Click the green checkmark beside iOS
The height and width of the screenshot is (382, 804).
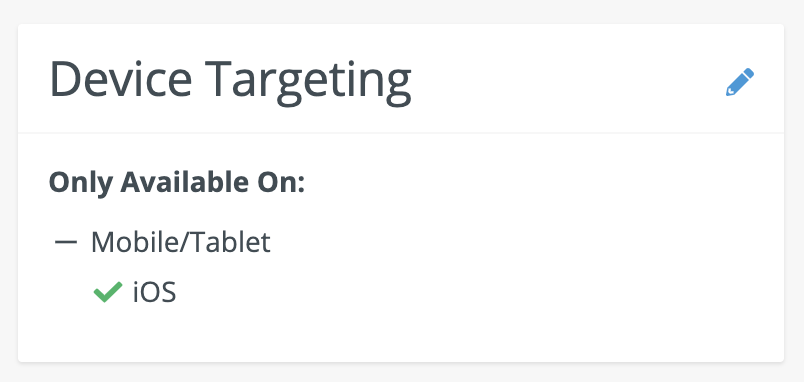pyautogui.click(x=108, y=292)
